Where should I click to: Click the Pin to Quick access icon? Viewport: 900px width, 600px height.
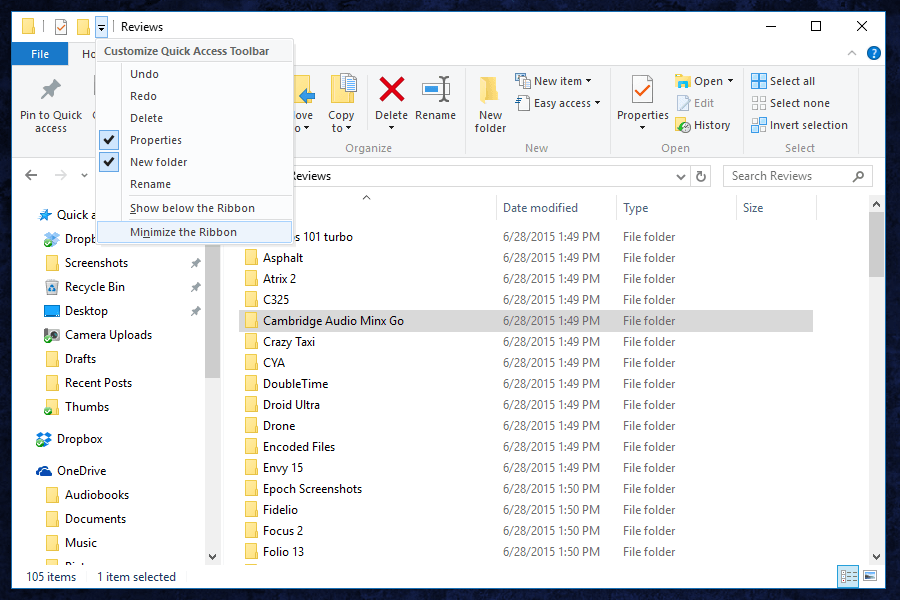coord(51,90)
